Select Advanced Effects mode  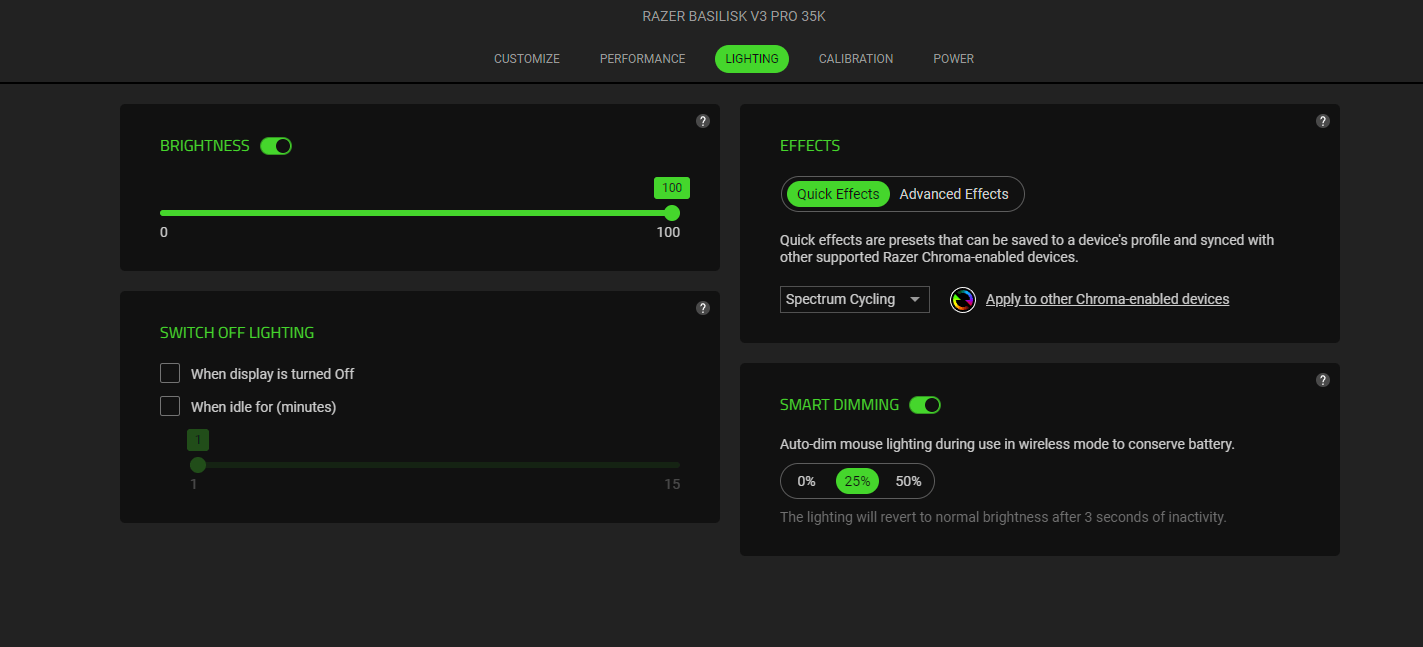[x=954, y=194]
